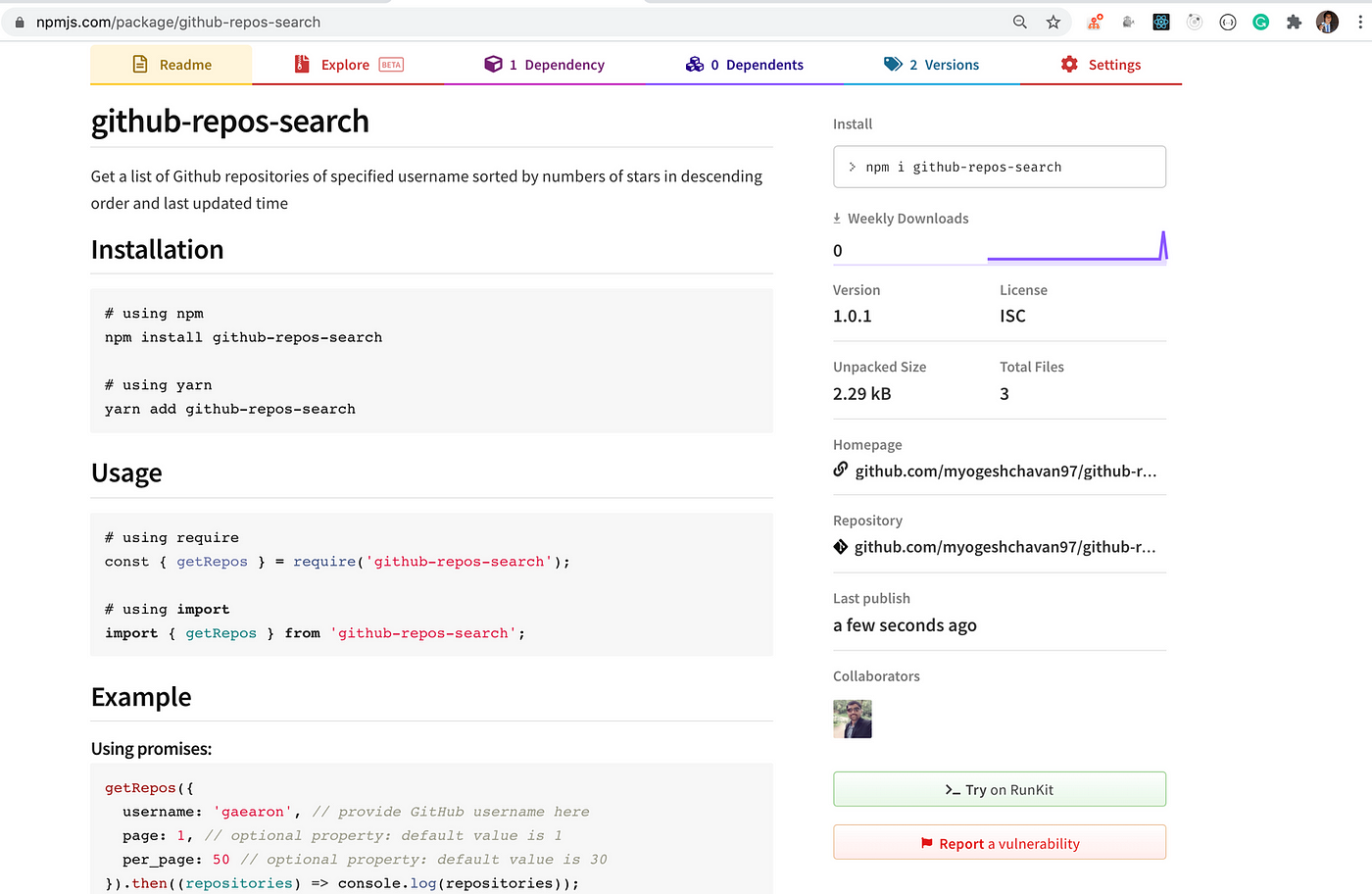Image resolution: width=1372 pixels, height=894 pixels.
Task: Click the username: 'gaearon' code line
Action: point(356,812)
